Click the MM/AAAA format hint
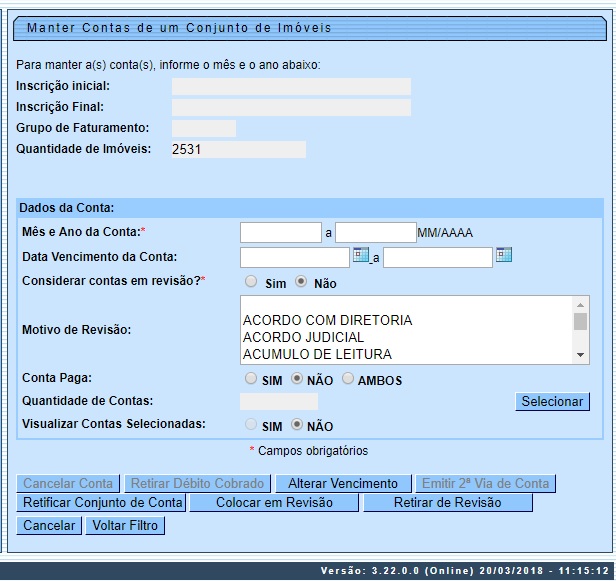The height and width of the screenshot is (581, 616). [445, 233]
